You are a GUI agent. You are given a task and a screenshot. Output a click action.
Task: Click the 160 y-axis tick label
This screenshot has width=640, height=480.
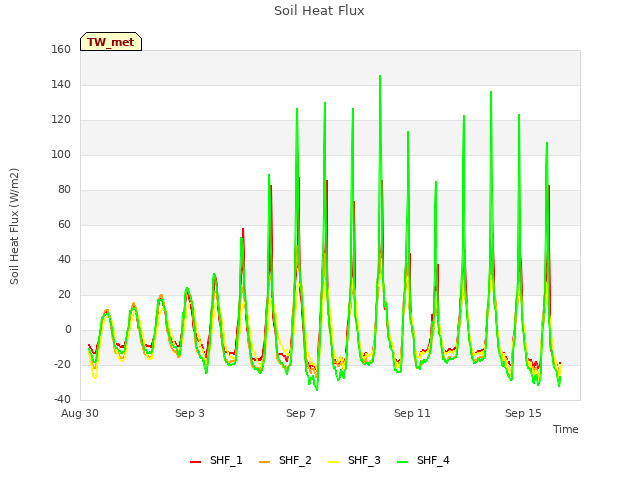pyautogui.click(x=61, y=49)
